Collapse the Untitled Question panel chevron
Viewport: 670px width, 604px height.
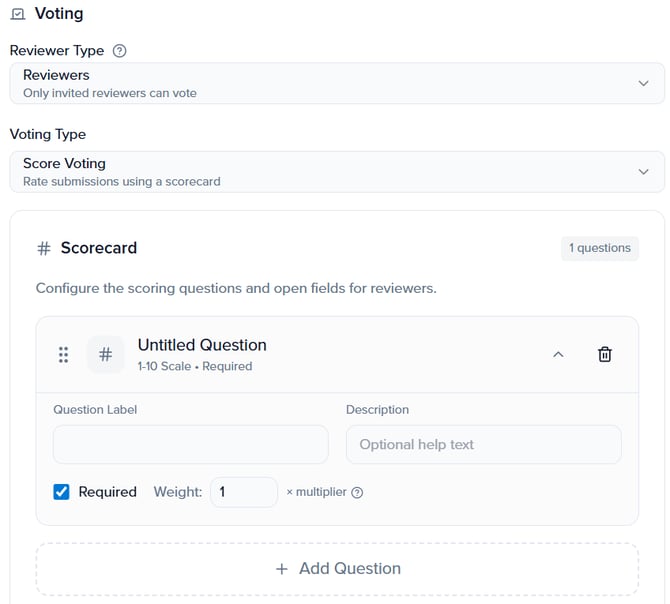click(558, 354)
